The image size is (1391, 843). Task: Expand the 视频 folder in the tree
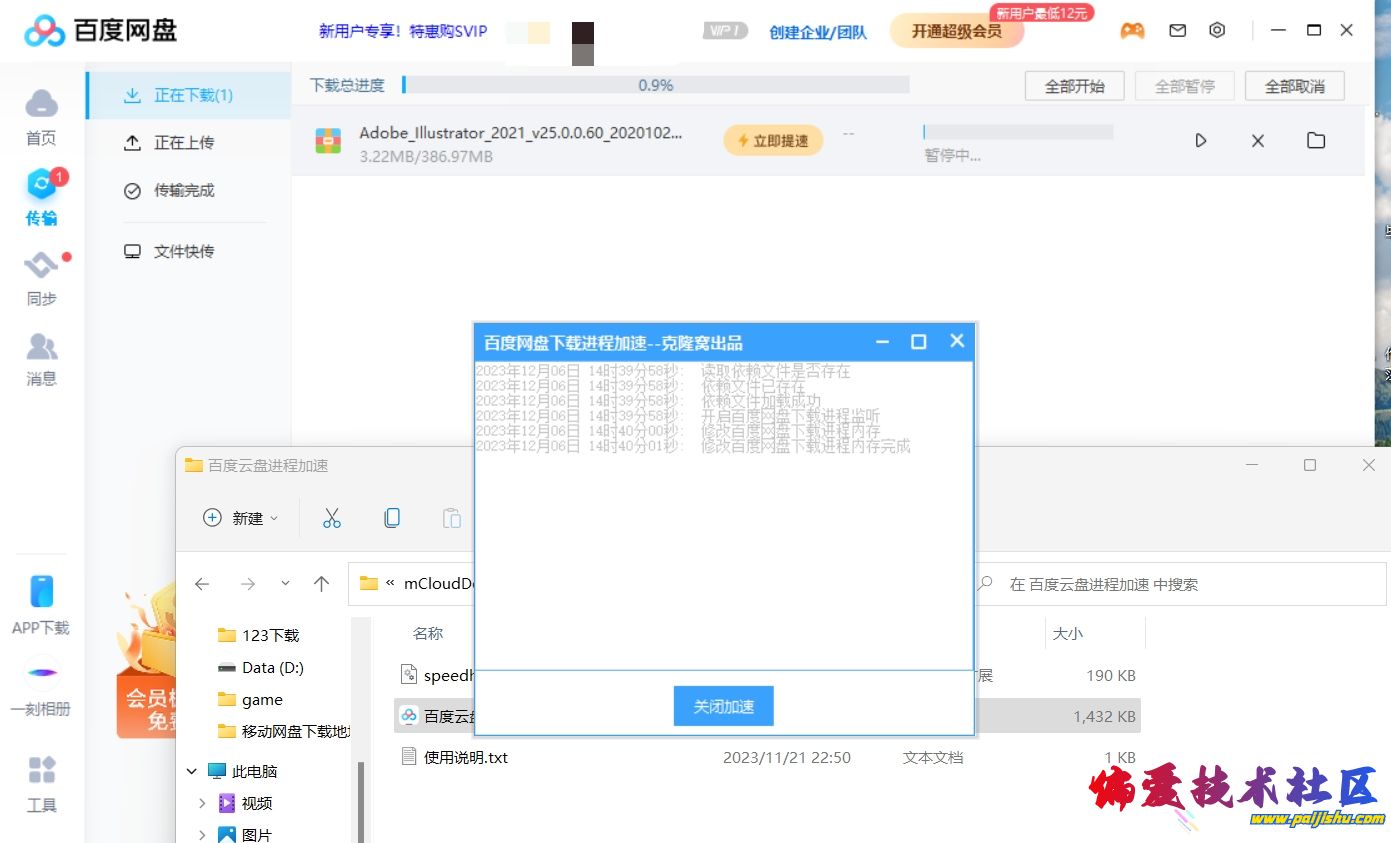point(201,803)
